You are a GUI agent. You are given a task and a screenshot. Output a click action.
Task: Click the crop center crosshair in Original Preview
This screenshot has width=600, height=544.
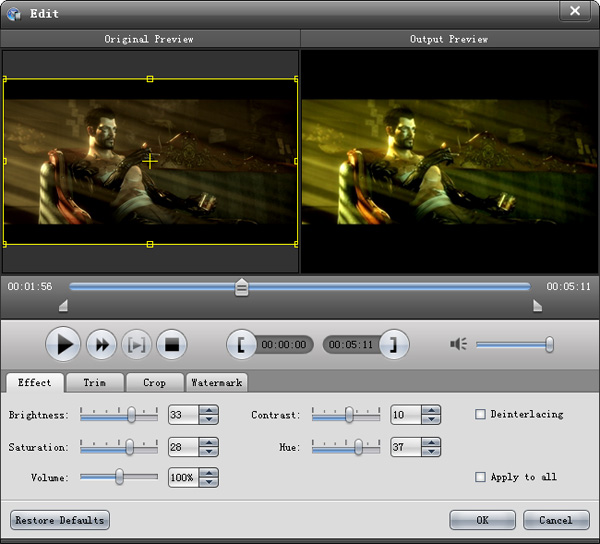point(150,161)
